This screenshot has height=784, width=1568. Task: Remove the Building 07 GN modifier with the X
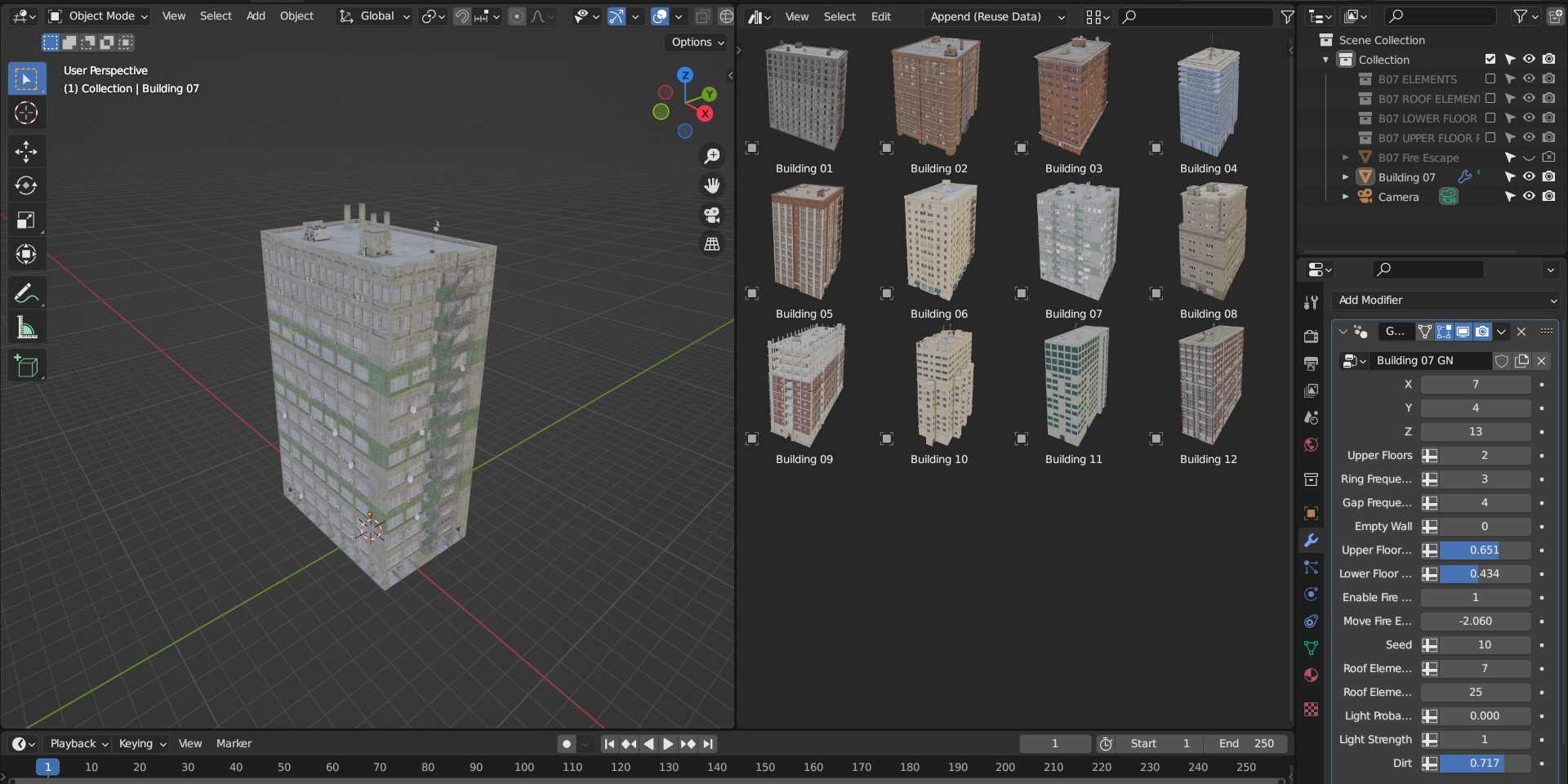coord(1521,332)
